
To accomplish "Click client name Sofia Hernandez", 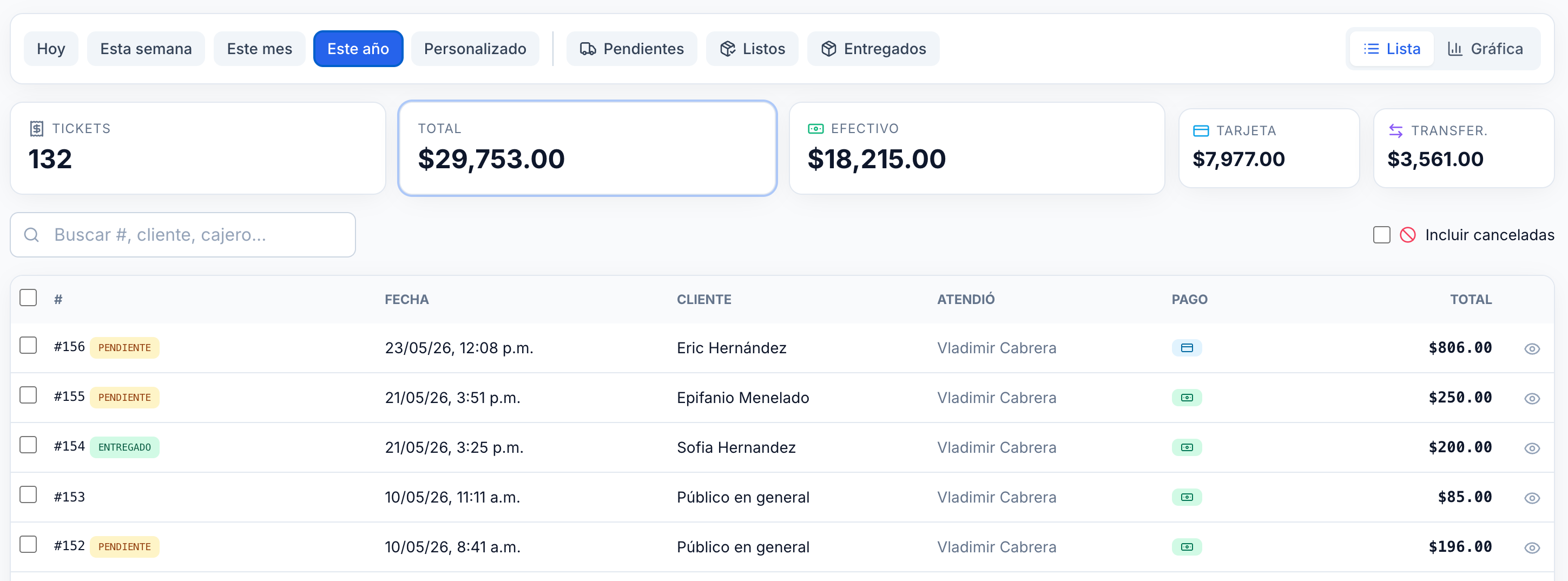I will [736, 448].
